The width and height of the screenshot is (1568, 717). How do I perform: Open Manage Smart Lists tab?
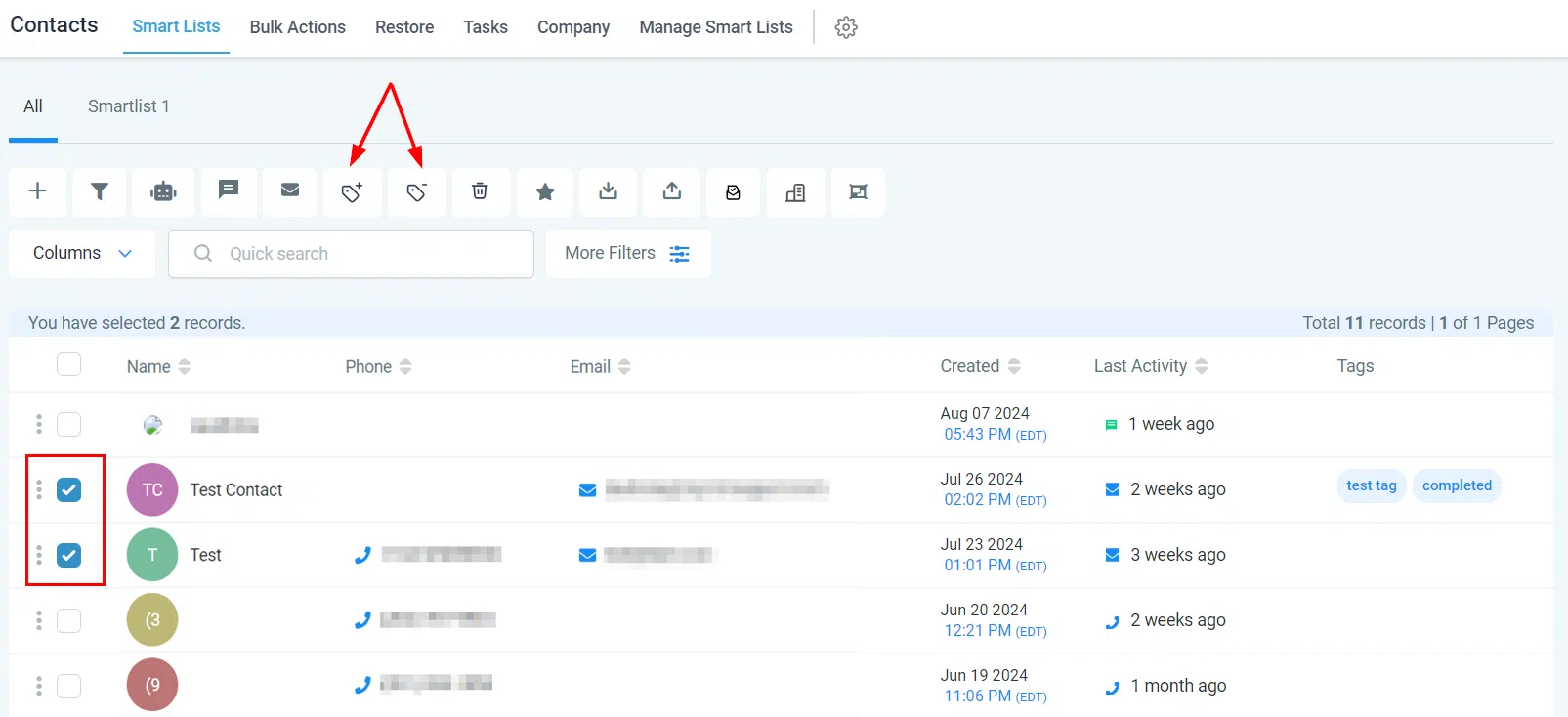[716, 27]
